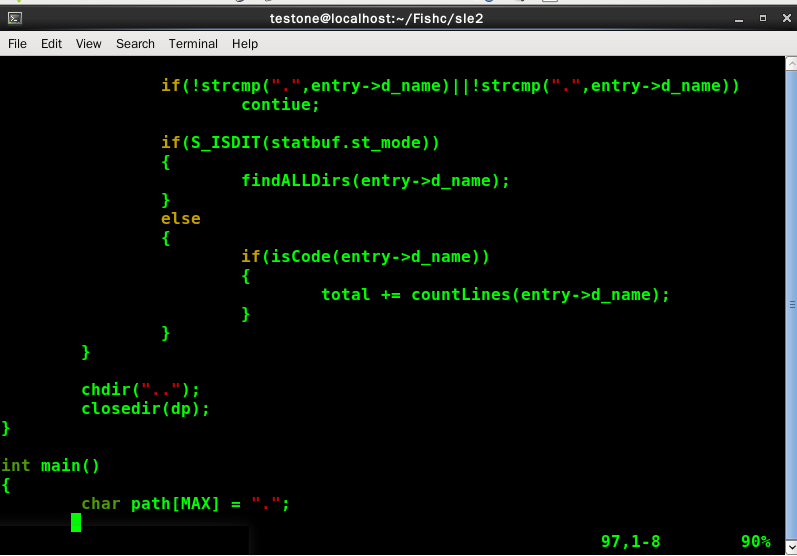Click the chdir("..") line
This screenshot has height=556, width=797.
[141, 390]
